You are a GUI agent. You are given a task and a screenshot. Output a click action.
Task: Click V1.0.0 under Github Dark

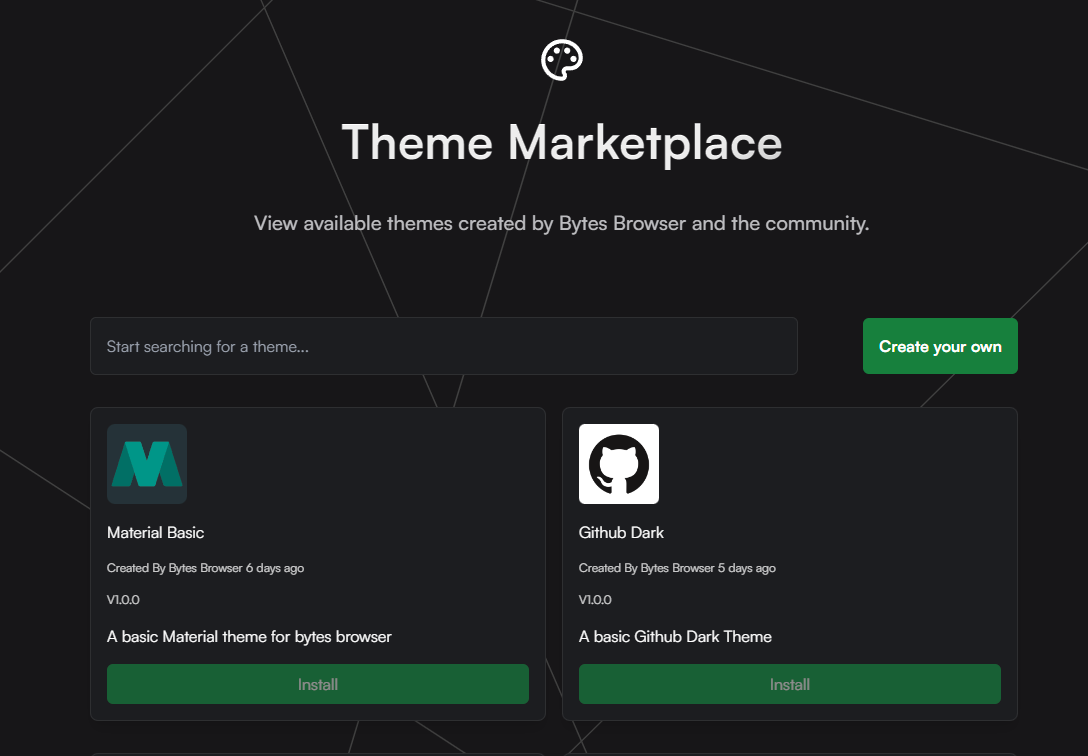pos(595,600)
